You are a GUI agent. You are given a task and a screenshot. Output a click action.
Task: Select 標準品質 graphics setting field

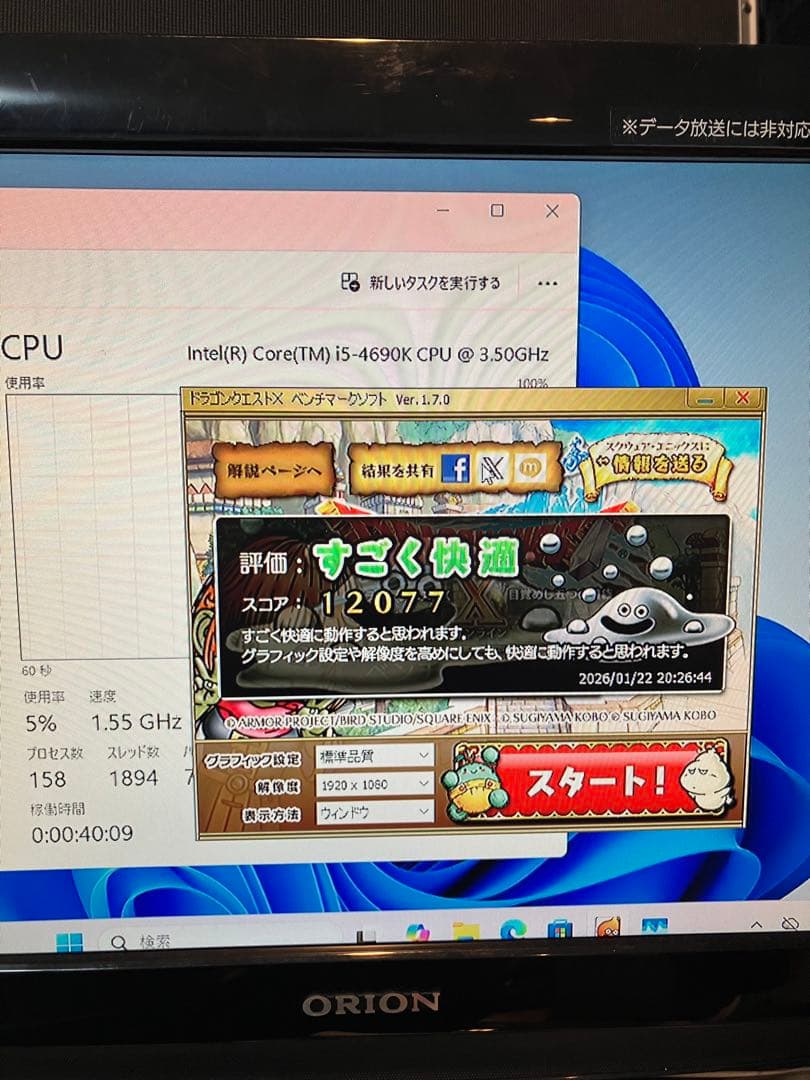pyautogui.click(x=360, y=757)
